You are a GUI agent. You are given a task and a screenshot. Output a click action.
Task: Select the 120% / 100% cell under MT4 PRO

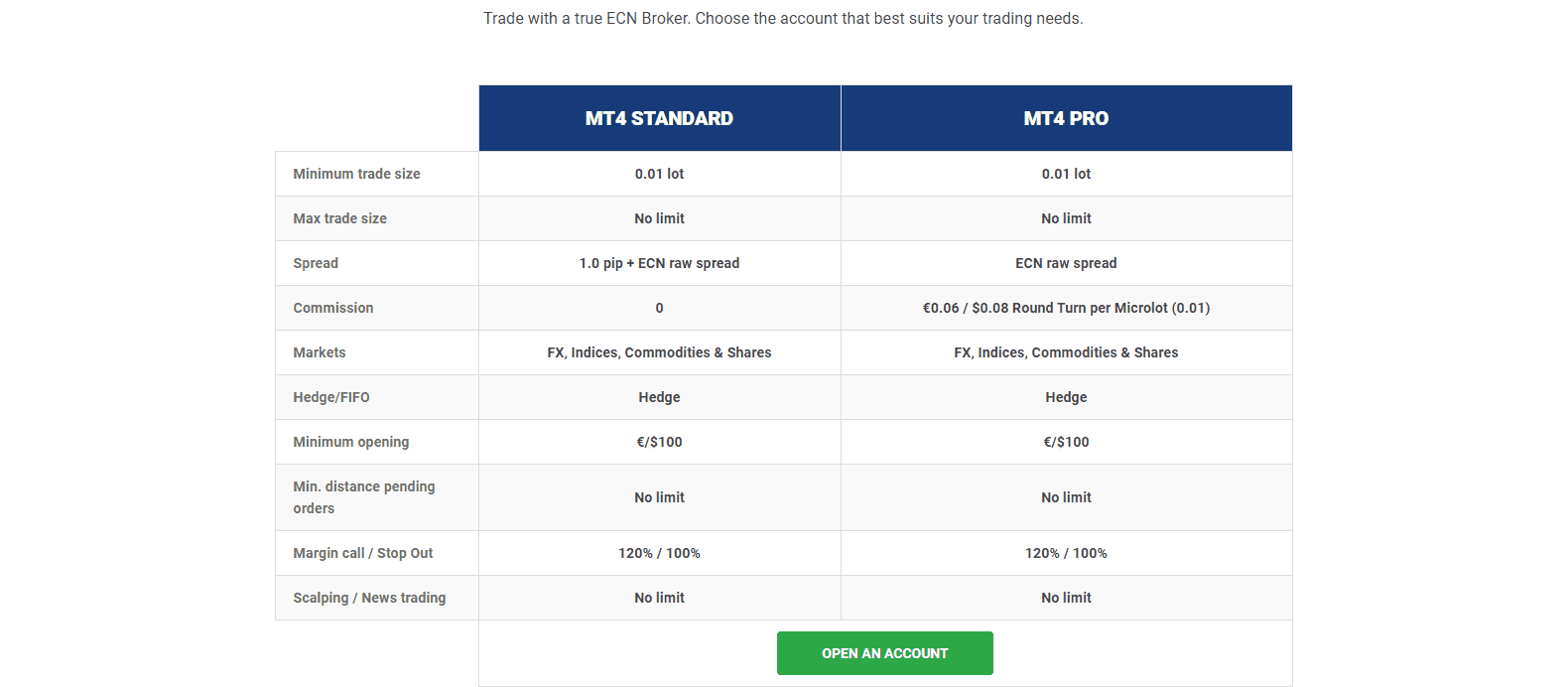pos(1065,552)
